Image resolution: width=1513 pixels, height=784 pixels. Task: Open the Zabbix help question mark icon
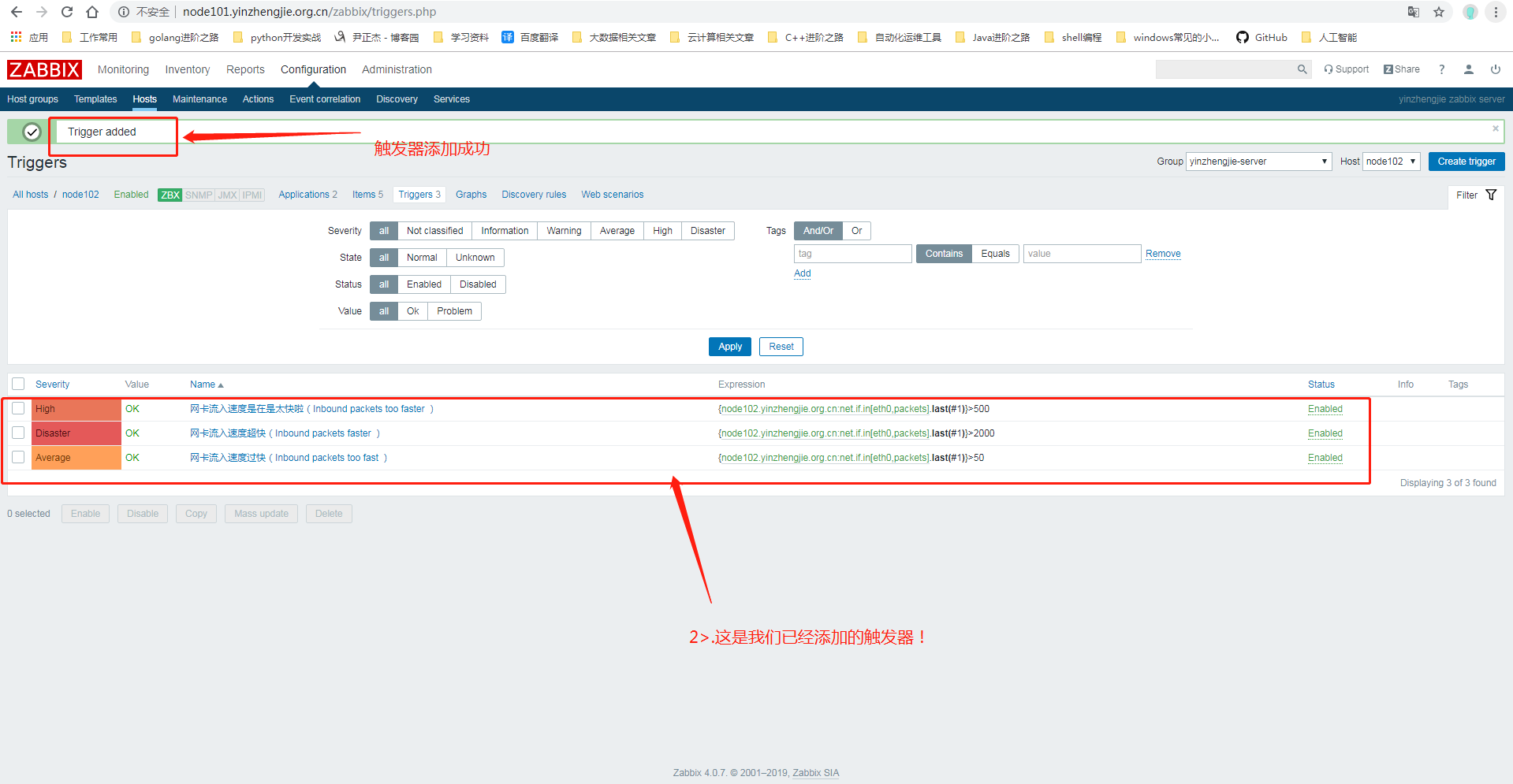coord(1441,69)
